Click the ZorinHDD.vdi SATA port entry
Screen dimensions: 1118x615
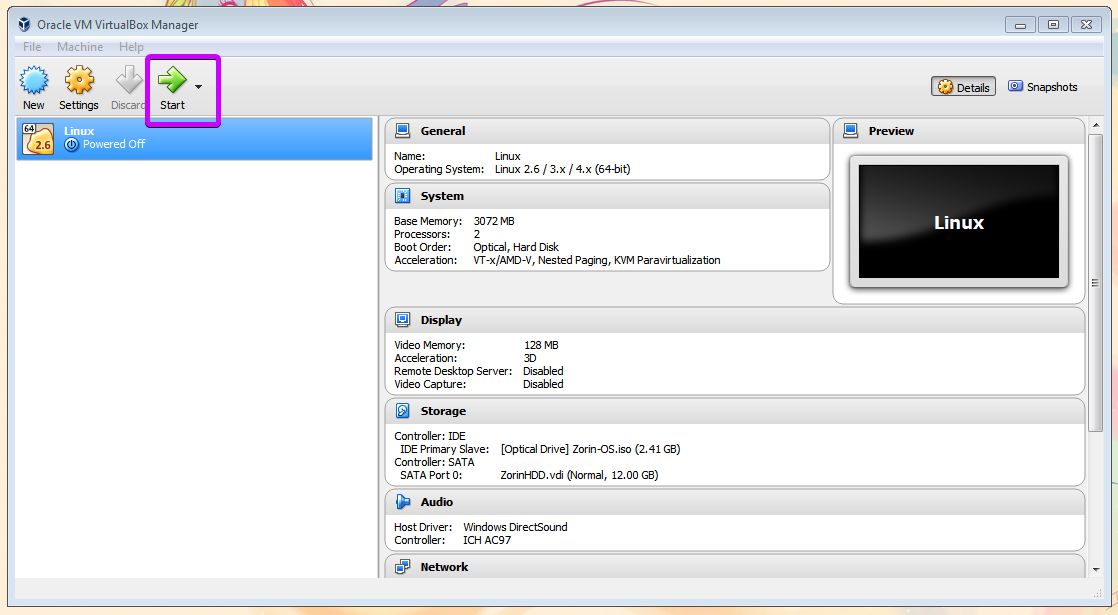point(579,475)
